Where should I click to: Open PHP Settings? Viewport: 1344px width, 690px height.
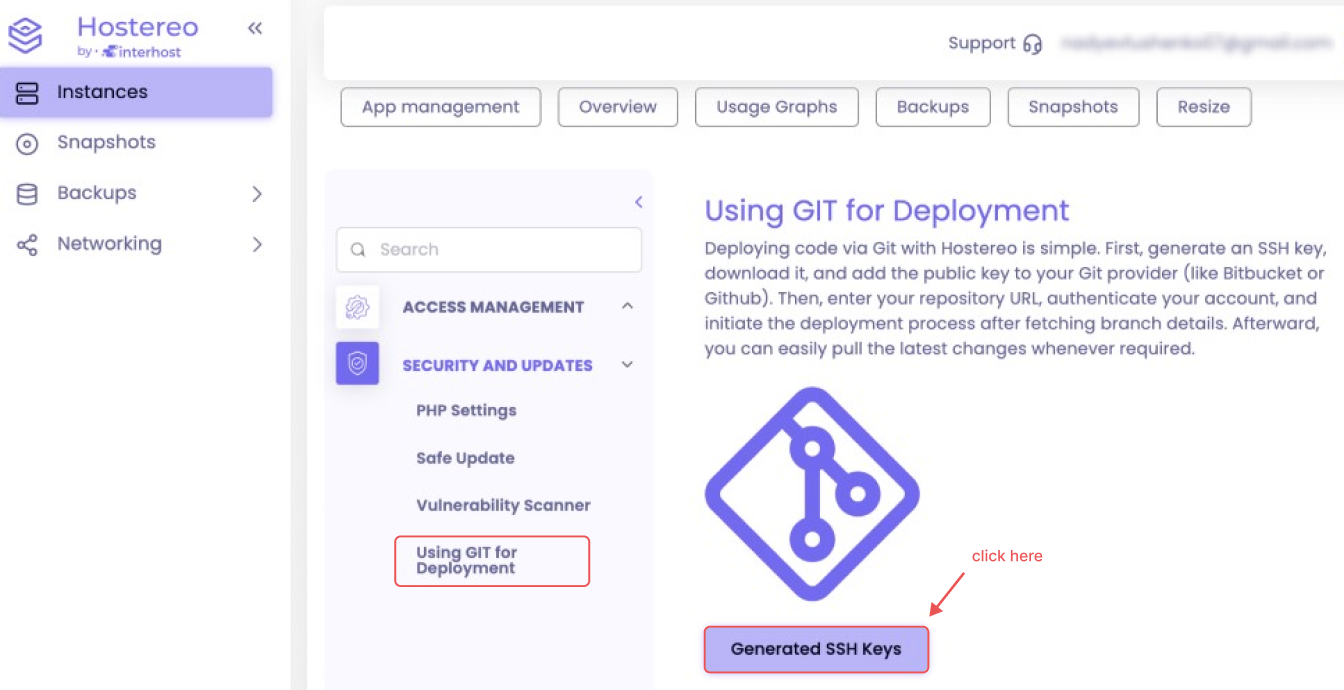466,411
